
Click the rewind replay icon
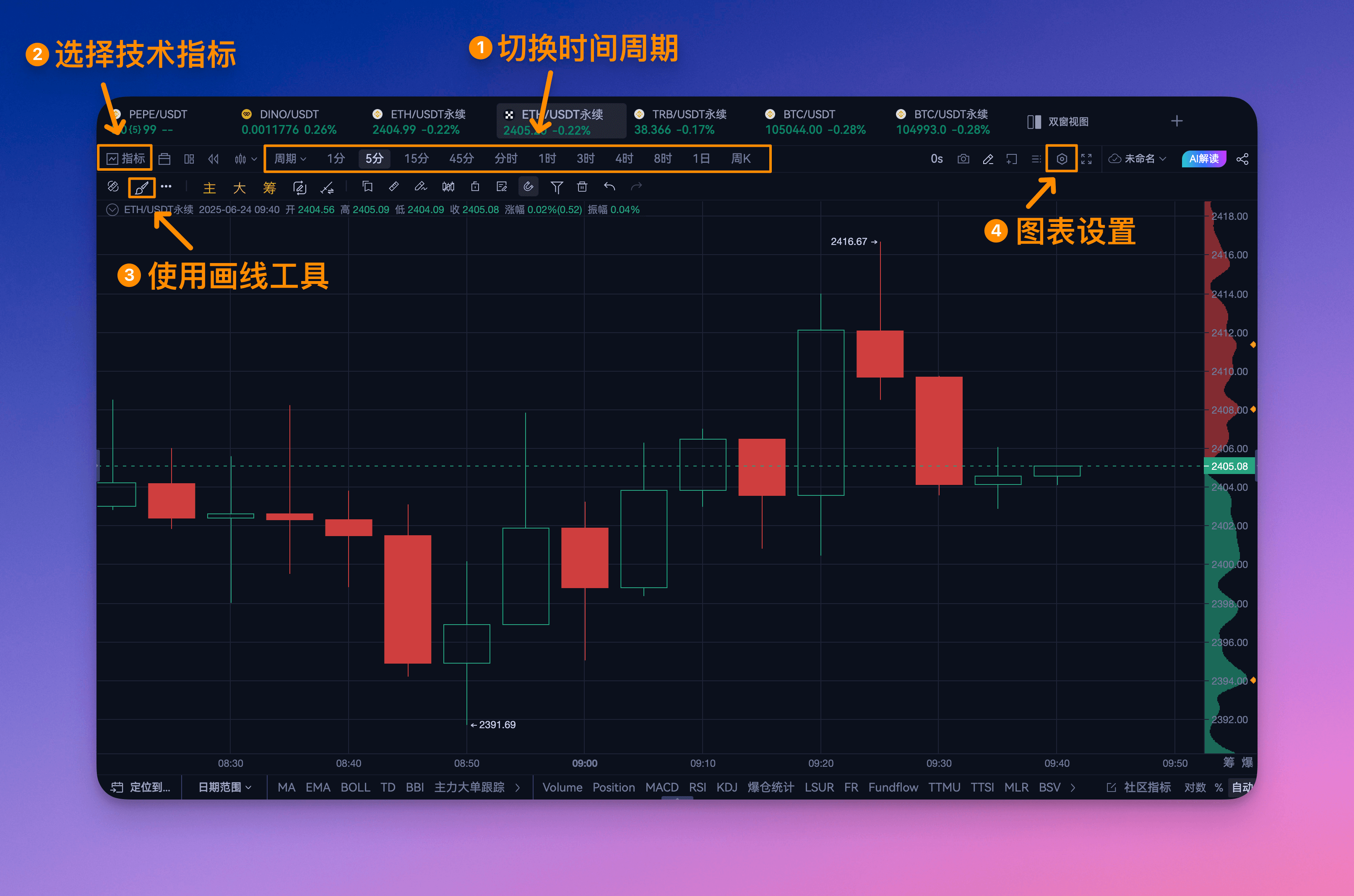tap(214, 159)
